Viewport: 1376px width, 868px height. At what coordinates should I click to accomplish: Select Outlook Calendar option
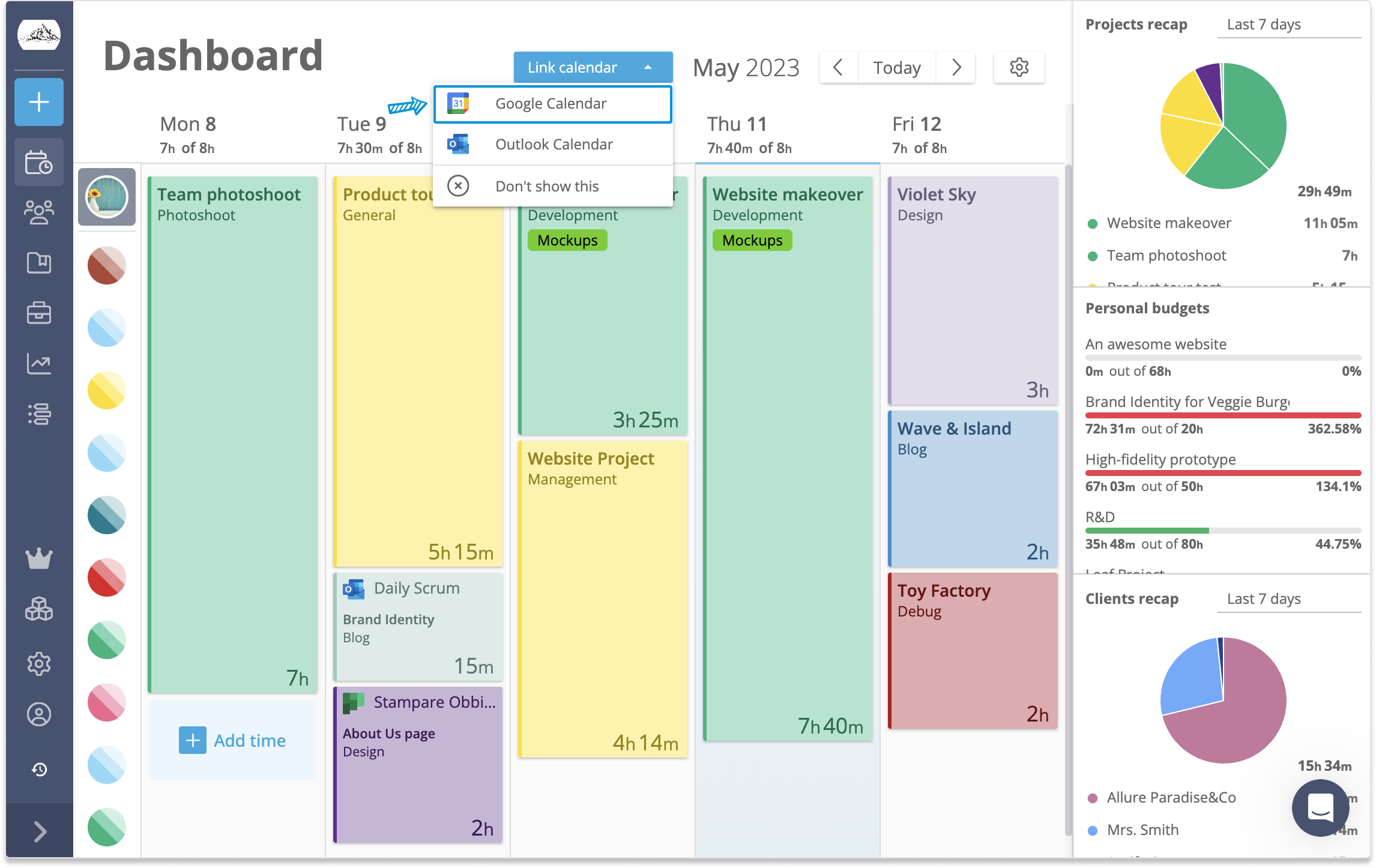[x=554, y=144]
